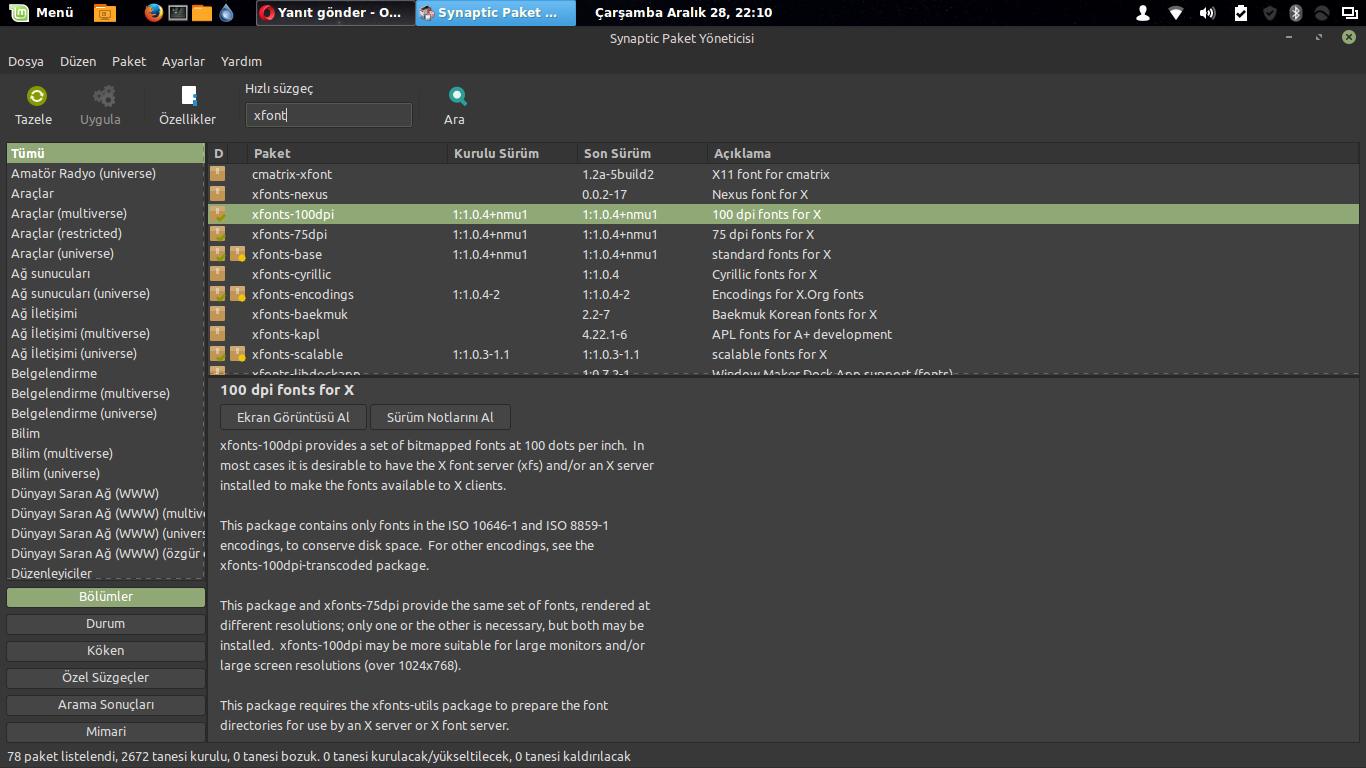Sort by the Kurulu Sürüm column header

click(512, 154)
